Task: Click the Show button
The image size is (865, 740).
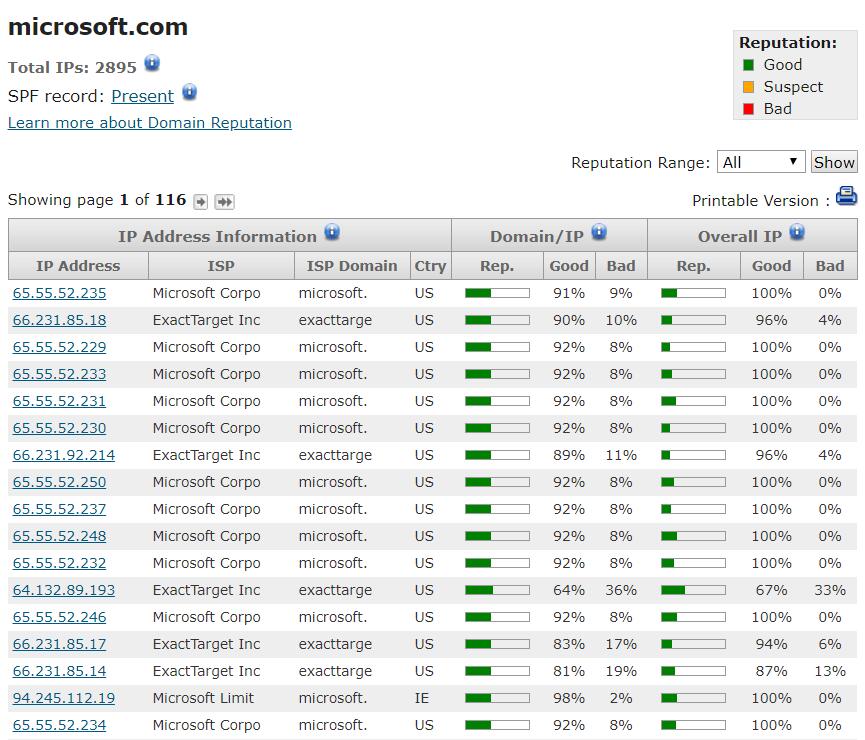Action: coord(834,162)
